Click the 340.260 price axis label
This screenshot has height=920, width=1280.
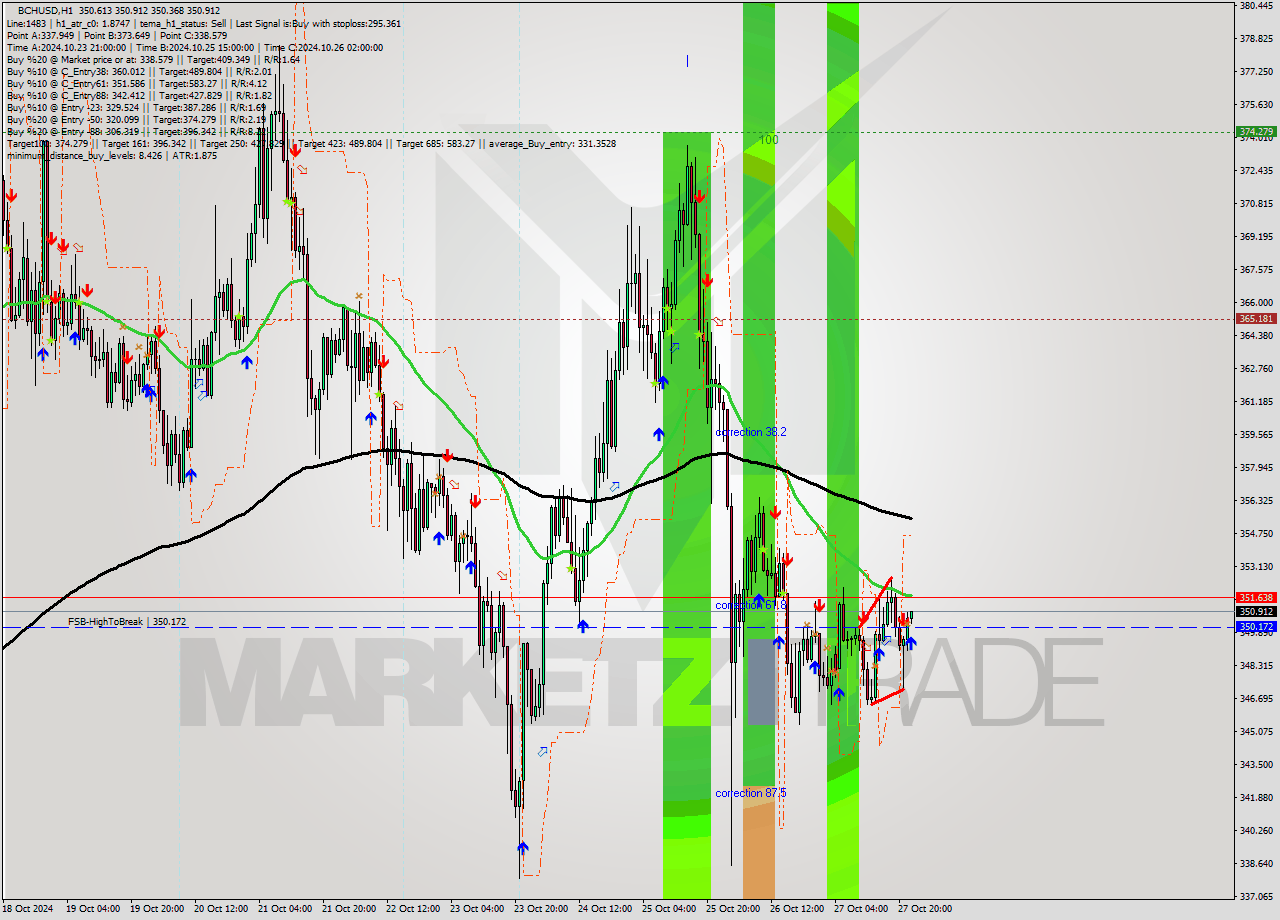pyautogui.click(x=1255, y=831)
